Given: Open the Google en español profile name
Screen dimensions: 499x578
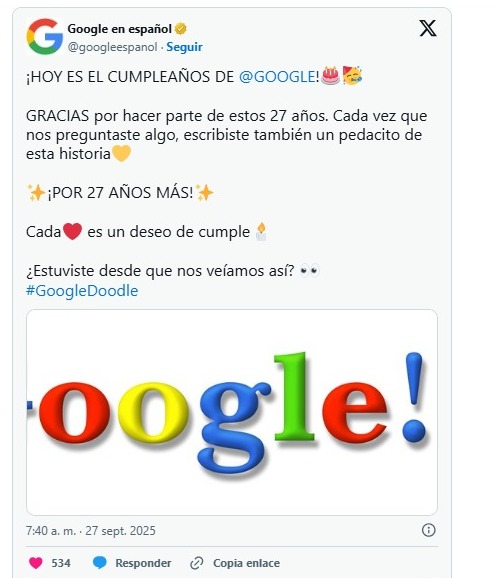Looking at the screenshot, I should (119, 29).
